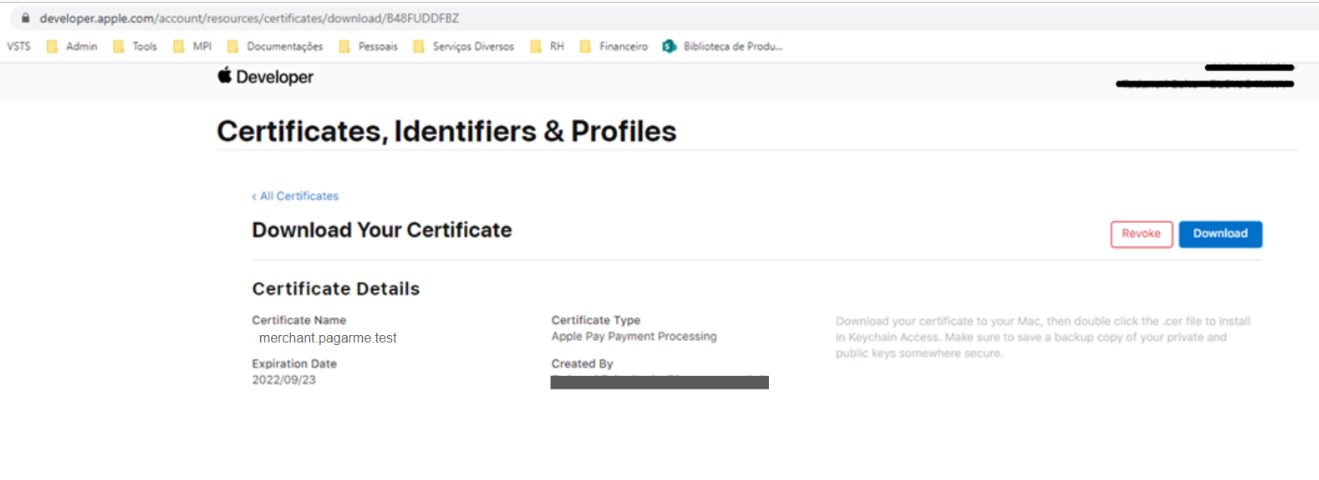Click the Certificate Name label
This screenshot has width=1319, height=480.
299,321
